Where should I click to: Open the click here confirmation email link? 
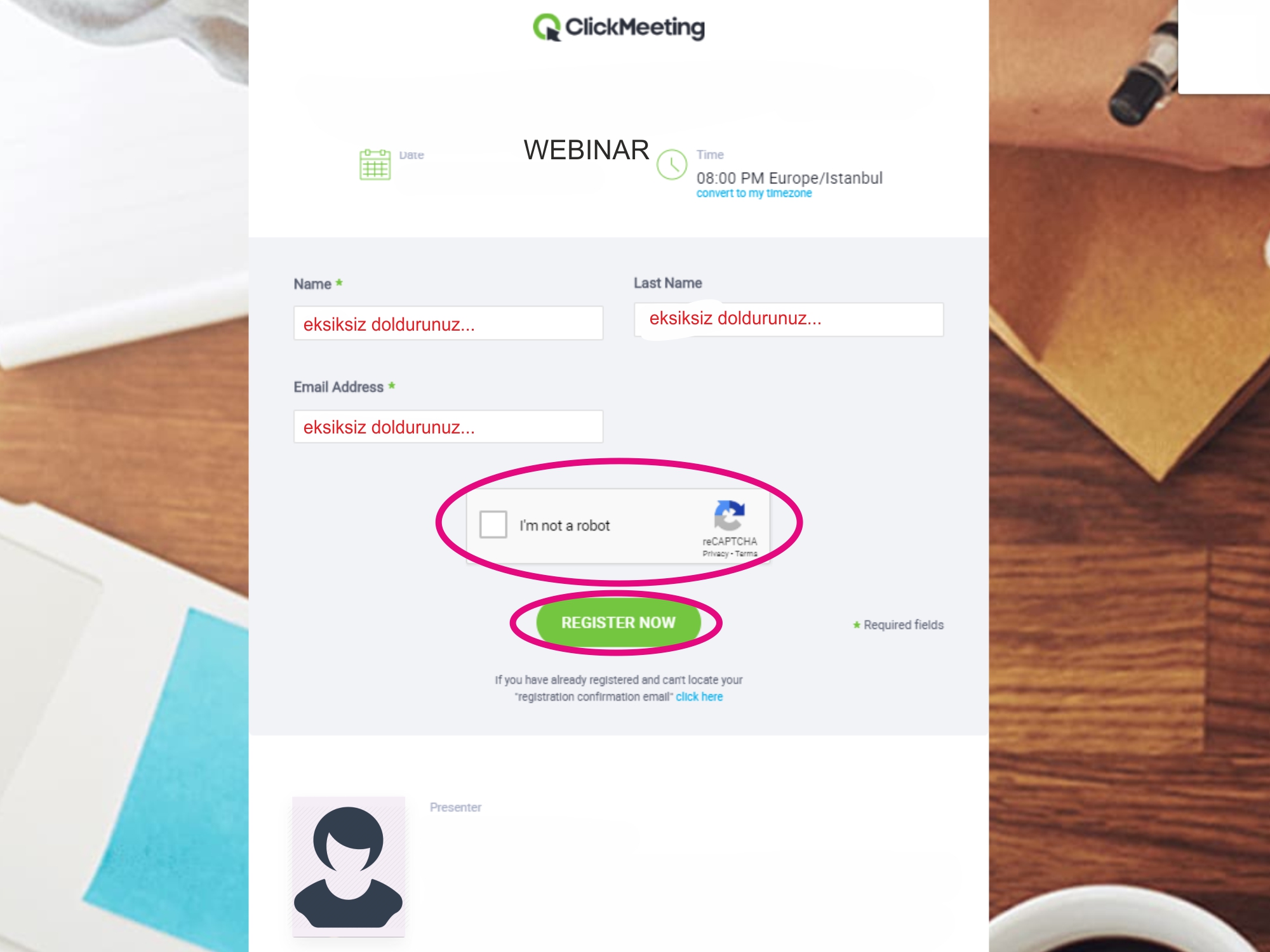pyautogui.click(x=699, y=697)
